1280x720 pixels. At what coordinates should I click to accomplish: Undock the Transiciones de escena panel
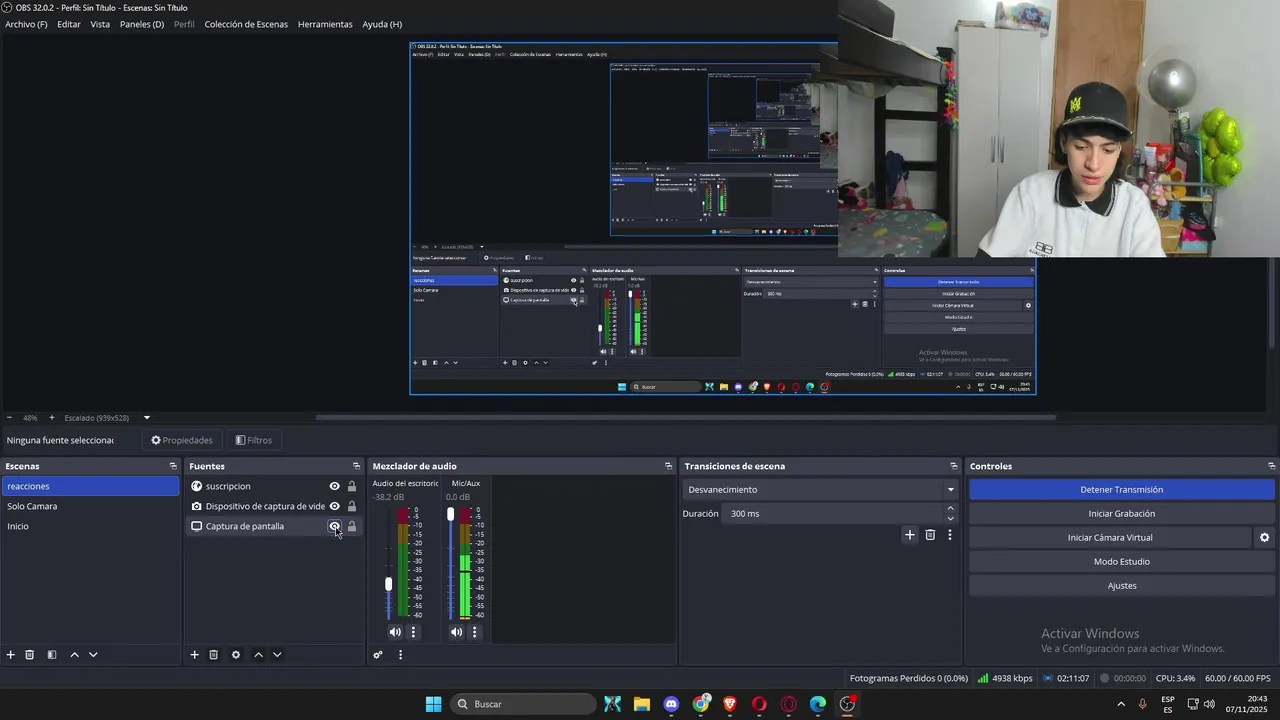click(954, 466)
